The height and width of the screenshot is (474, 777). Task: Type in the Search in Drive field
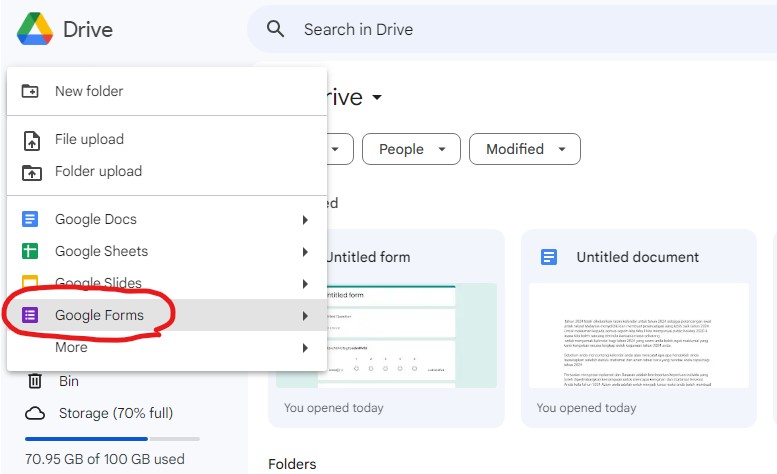[x=500, y=29]
